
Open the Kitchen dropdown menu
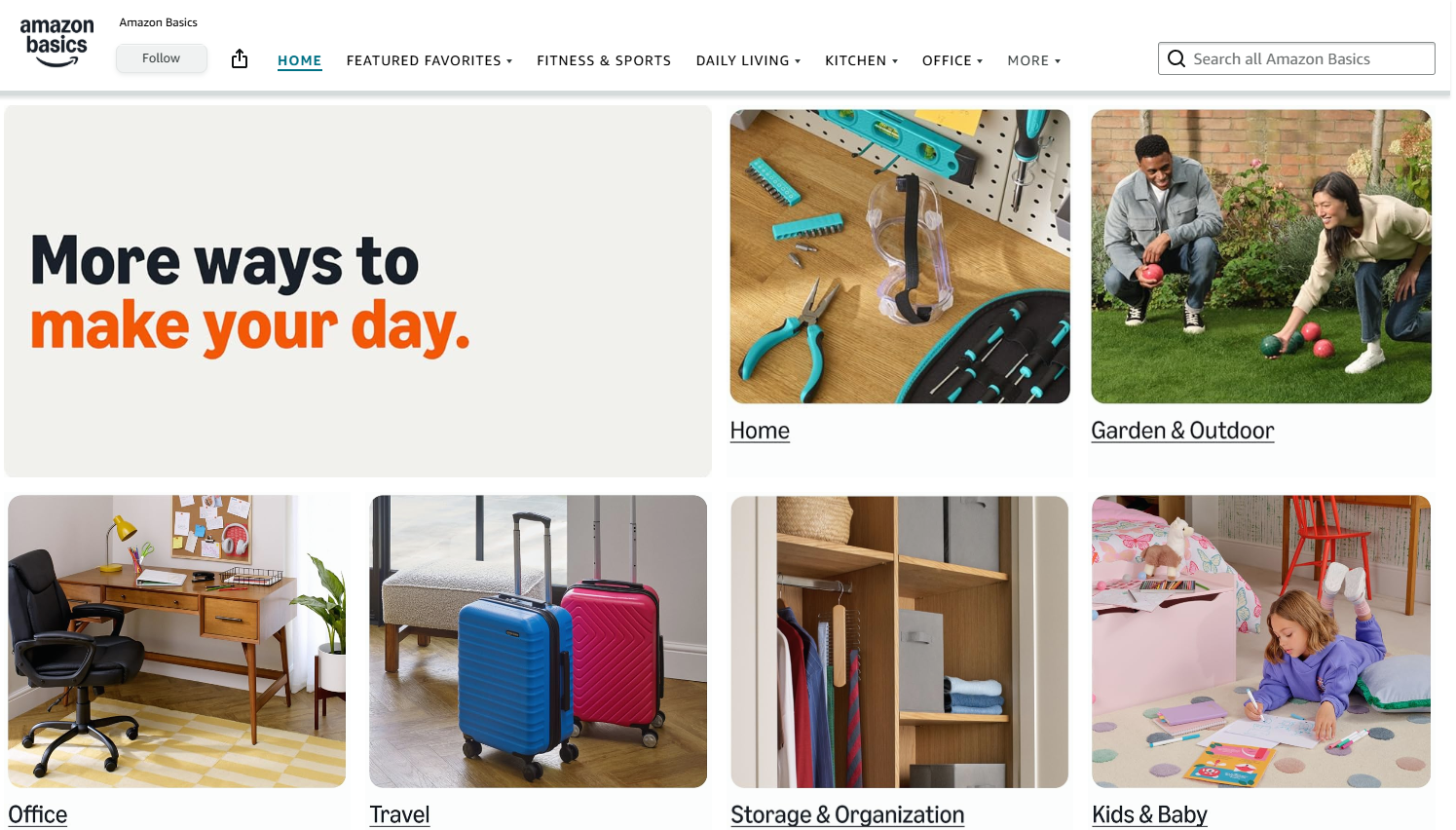click(861, 60)
